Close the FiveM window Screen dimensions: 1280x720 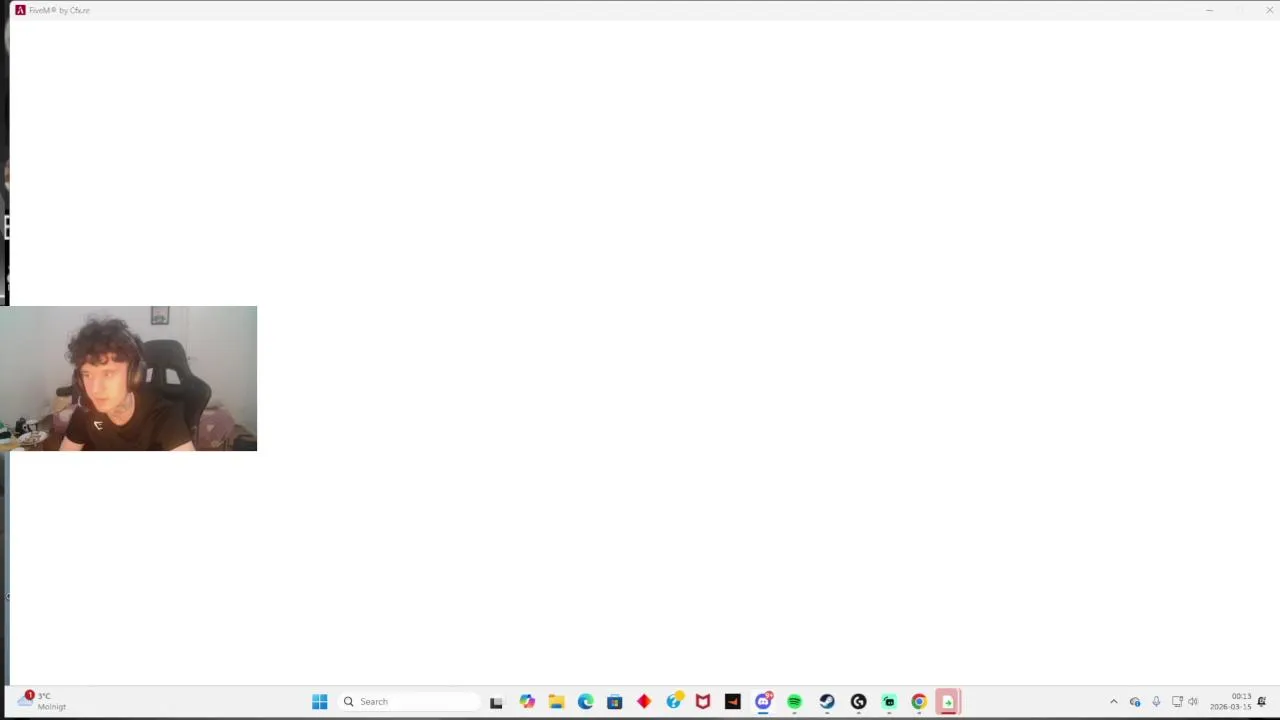click(x=1270, y=10)
